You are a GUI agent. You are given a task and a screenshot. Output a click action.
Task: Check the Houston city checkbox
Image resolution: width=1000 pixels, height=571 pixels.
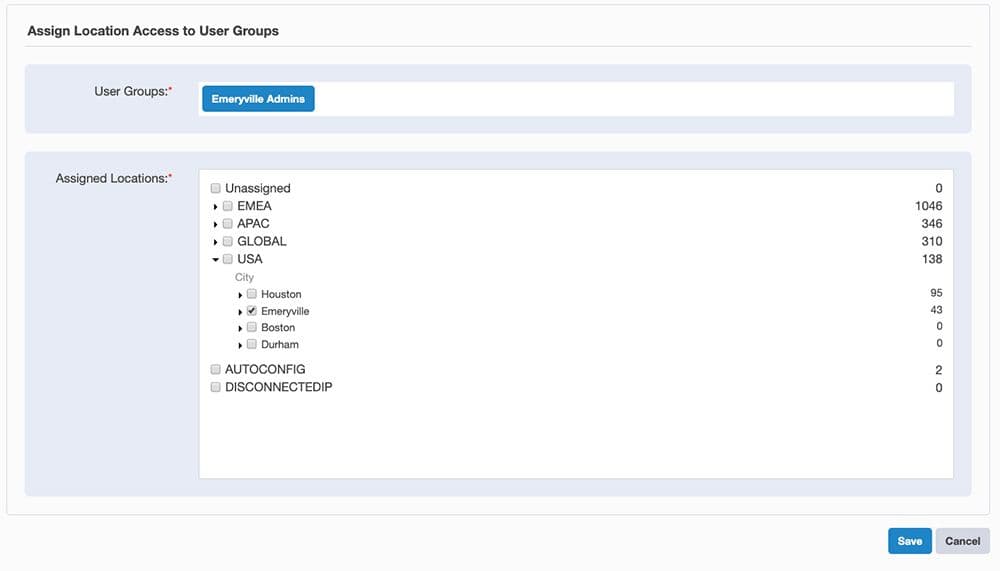pyautogui.click(x=252, y=294)
